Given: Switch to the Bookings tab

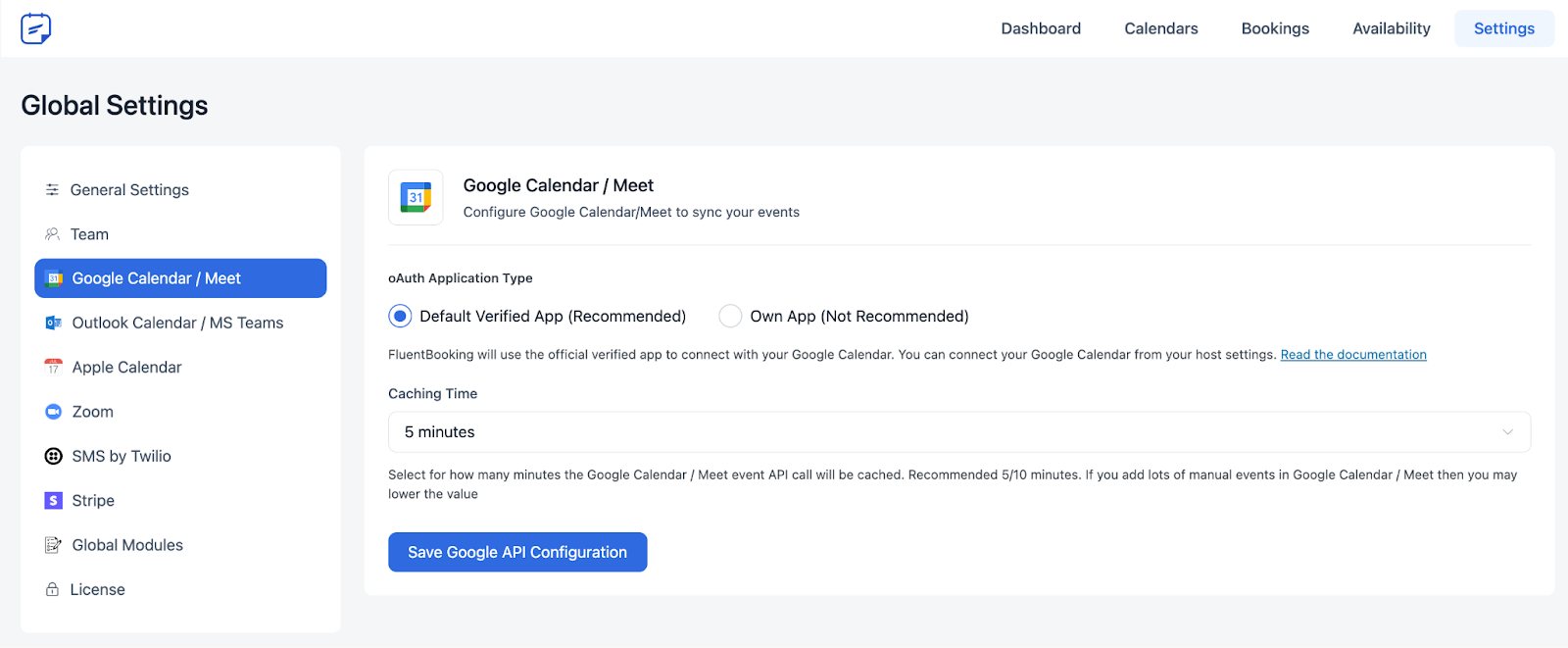Looking at the screenshot, I should point(1275,28).
